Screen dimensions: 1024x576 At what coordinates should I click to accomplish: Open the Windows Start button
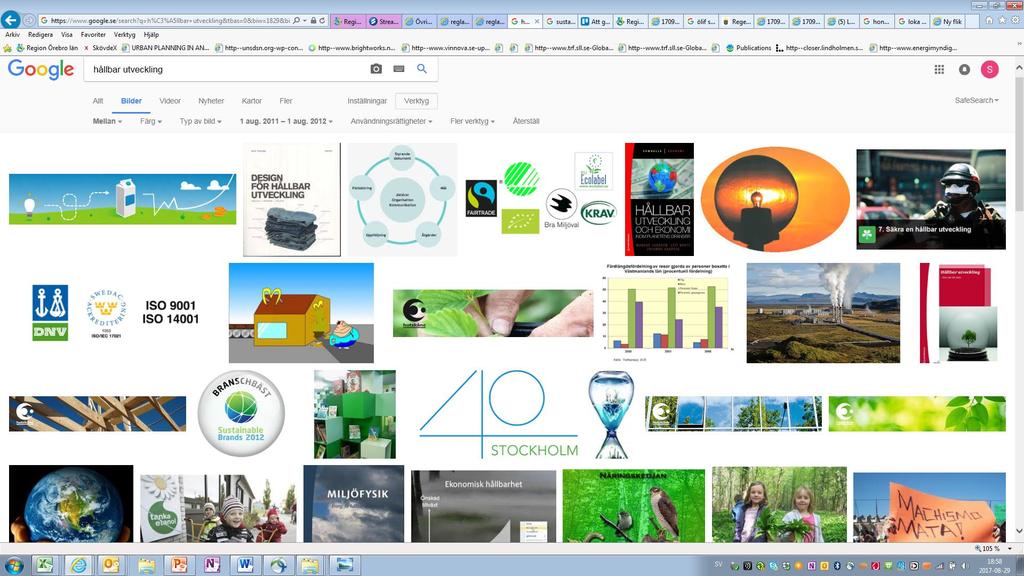click(13, 566)
